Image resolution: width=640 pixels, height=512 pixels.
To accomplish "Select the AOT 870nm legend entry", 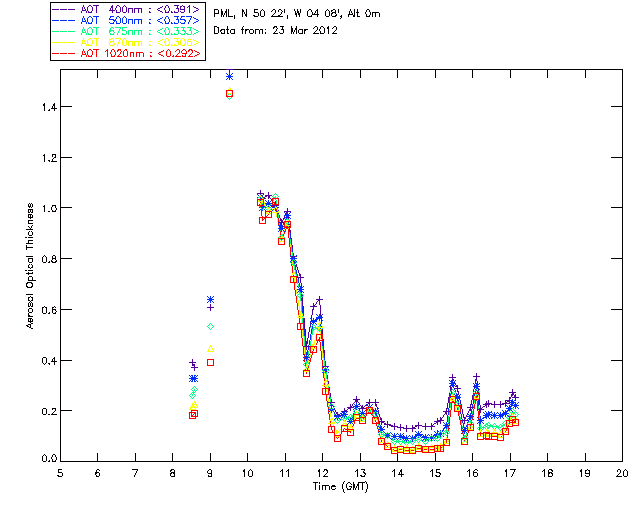I will 127,42.
